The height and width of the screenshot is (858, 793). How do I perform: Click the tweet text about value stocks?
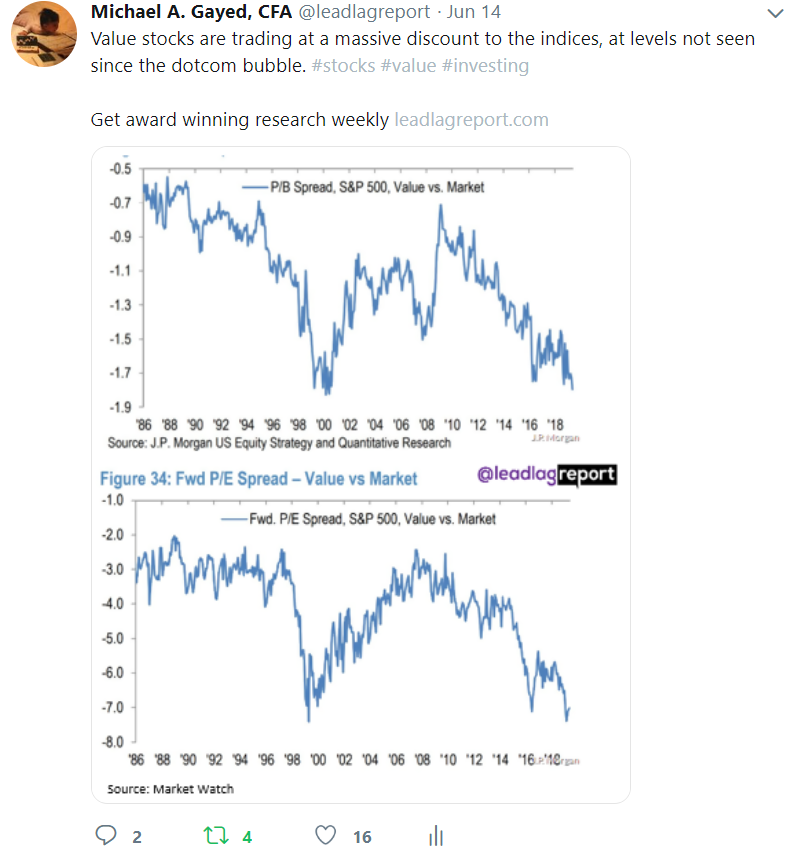(422, 40)
